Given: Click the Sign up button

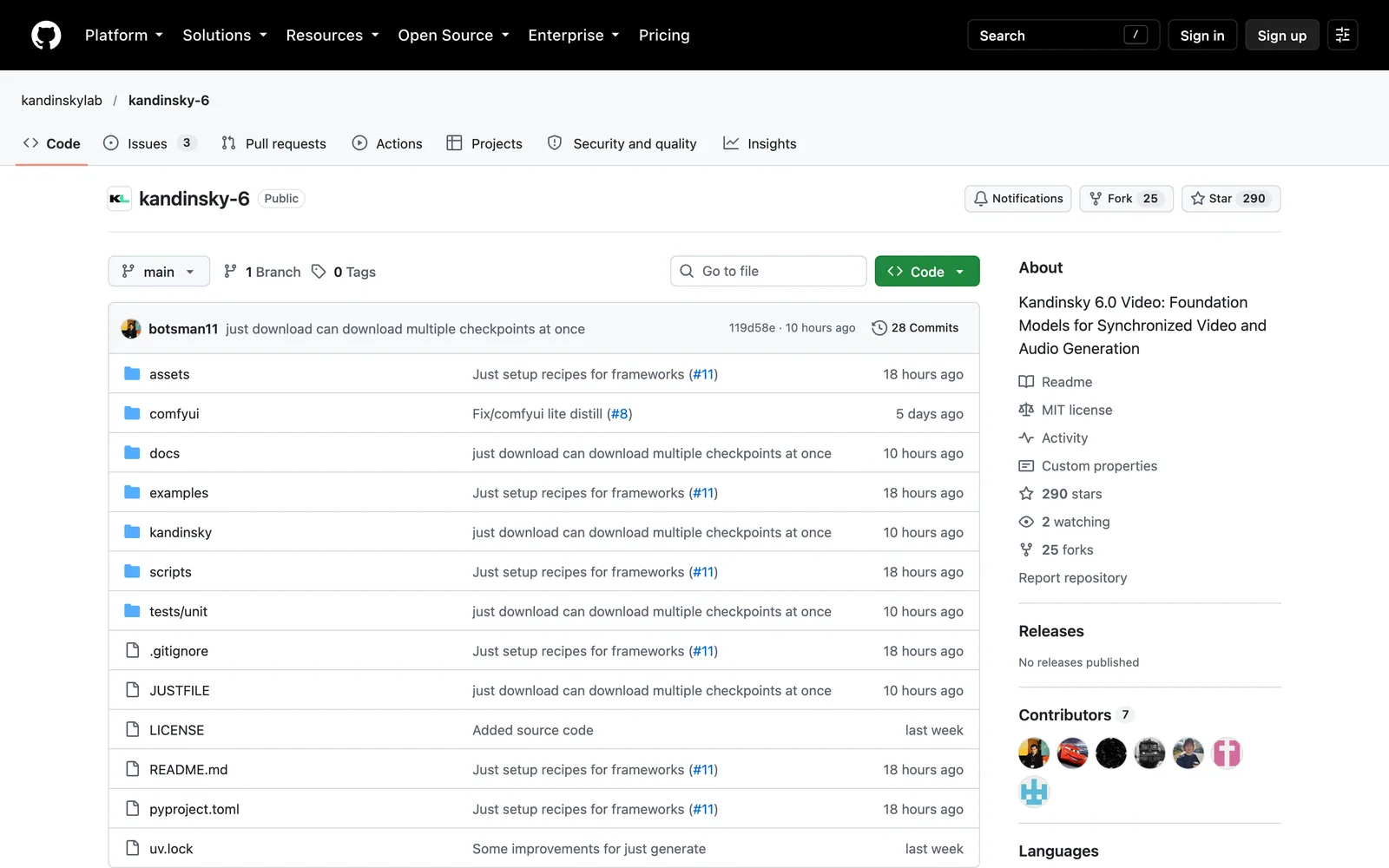Looking at the screenshot, I should point(1282,36).
